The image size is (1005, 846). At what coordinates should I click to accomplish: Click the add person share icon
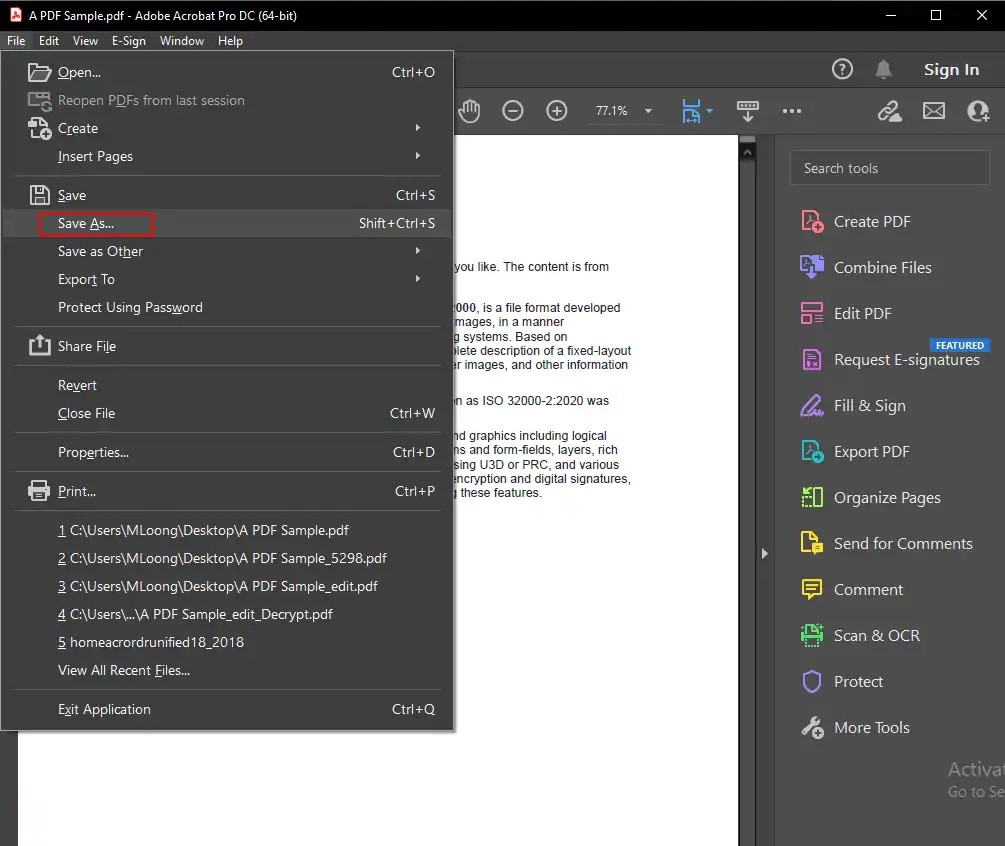click(978, 111)
